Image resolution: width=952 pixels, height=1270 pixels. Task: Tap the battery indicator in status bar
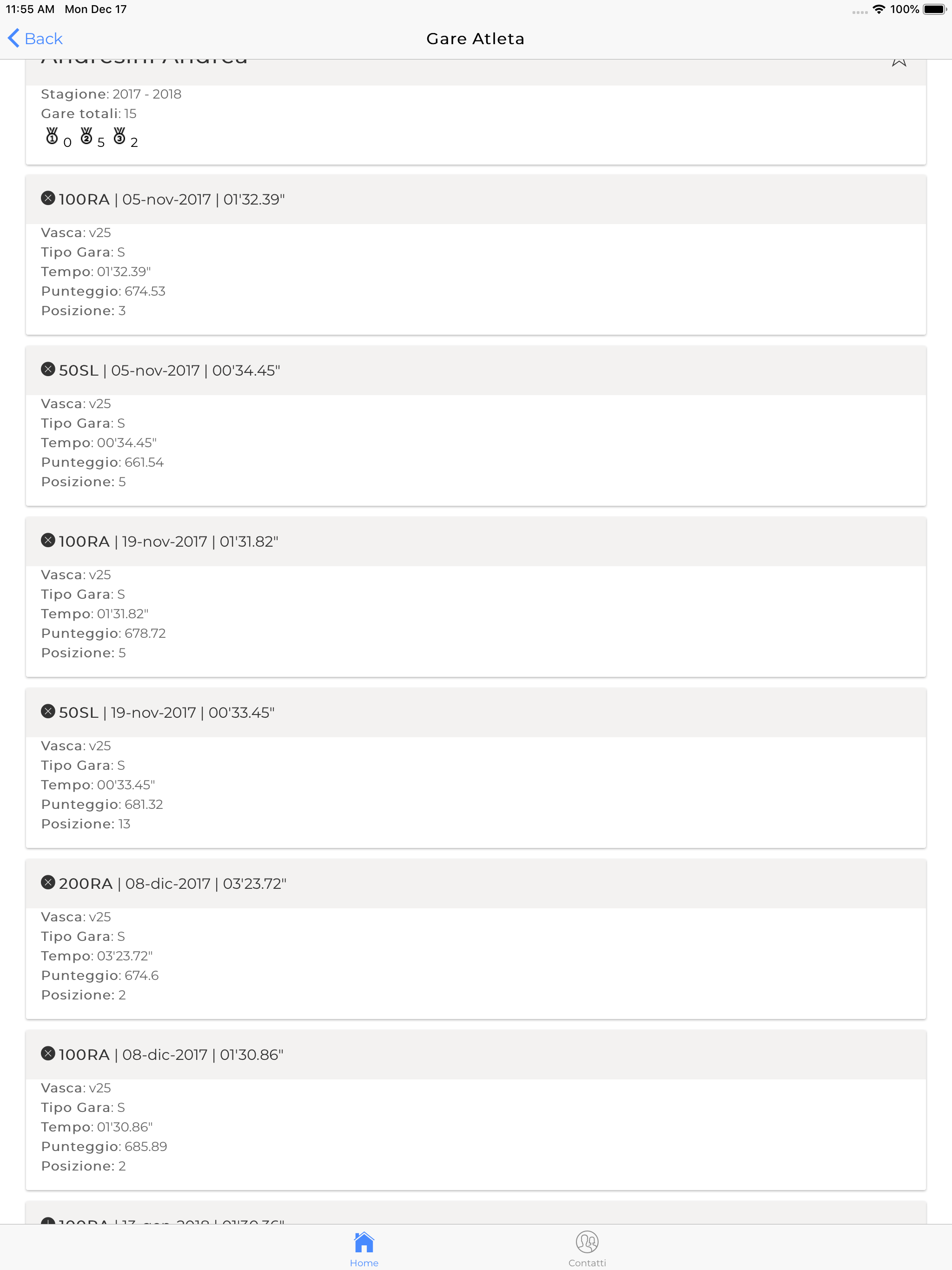(x=934, y=9)
